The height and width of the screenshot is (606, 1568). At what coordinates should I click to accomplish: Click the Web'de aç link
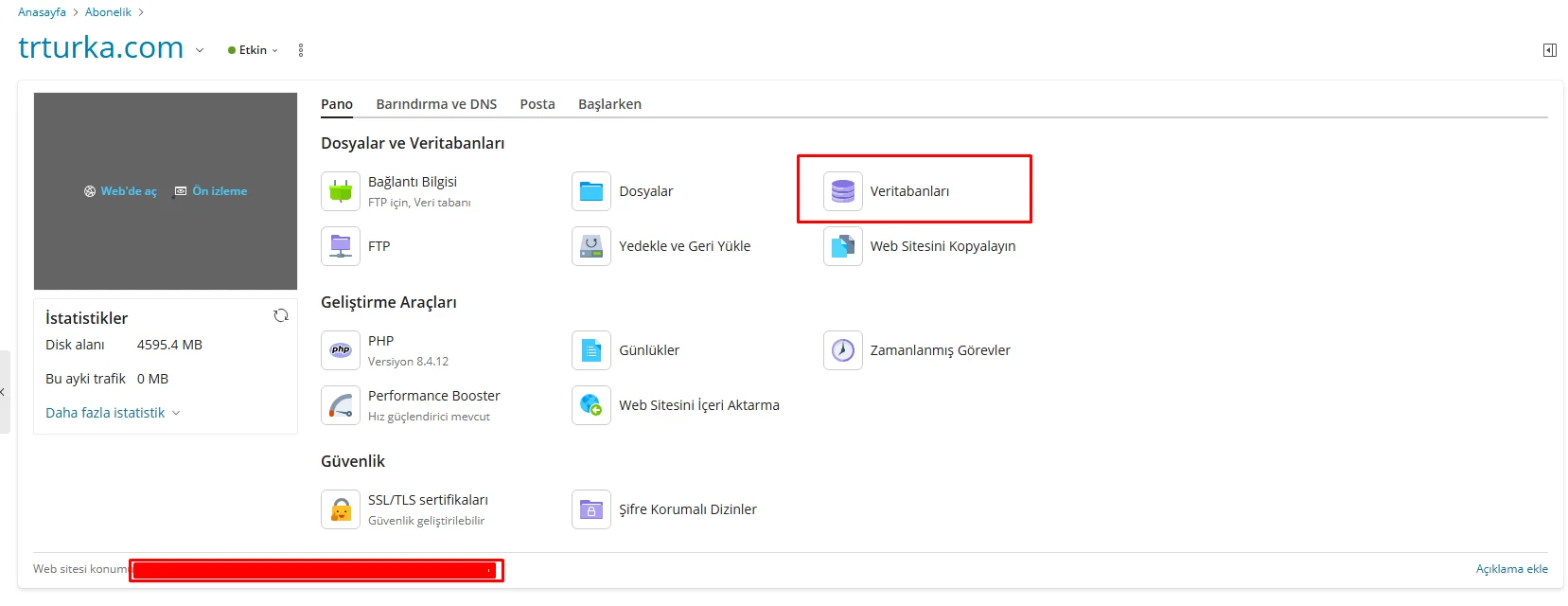point(120,191)
